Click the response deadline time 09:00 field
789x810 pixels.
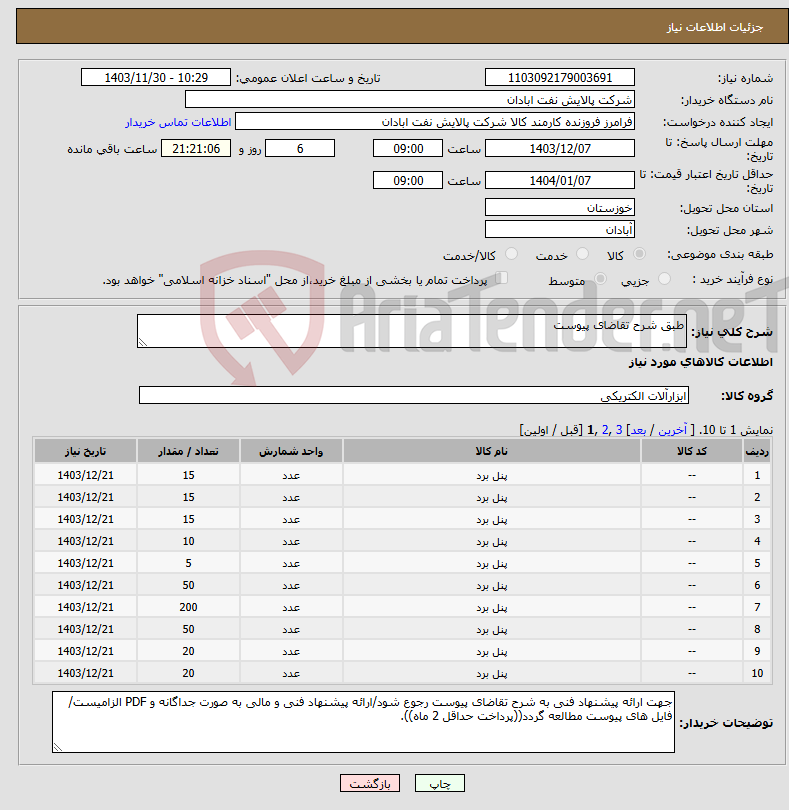(408, 149)
